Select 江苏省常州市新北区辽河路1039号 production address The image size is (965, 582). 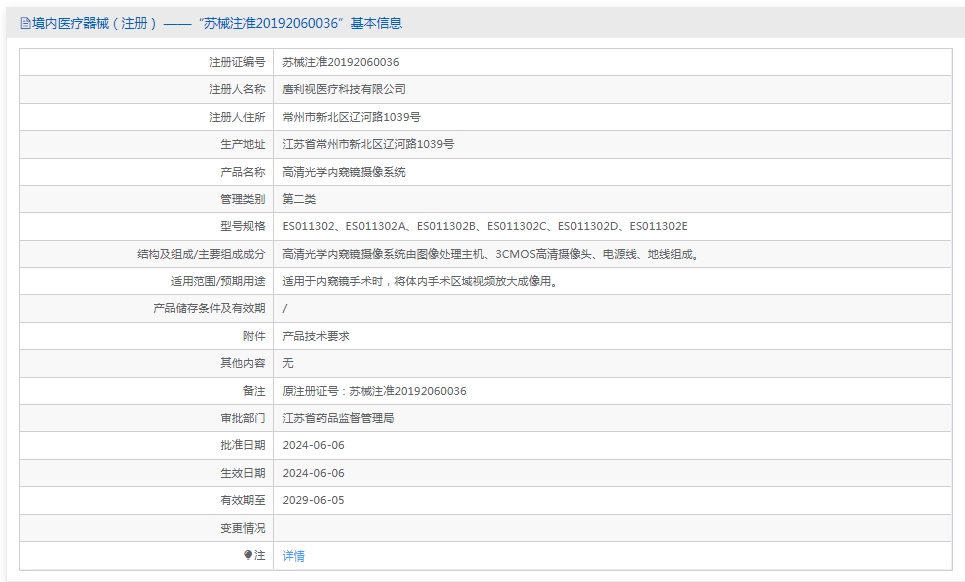coord(368,144)
